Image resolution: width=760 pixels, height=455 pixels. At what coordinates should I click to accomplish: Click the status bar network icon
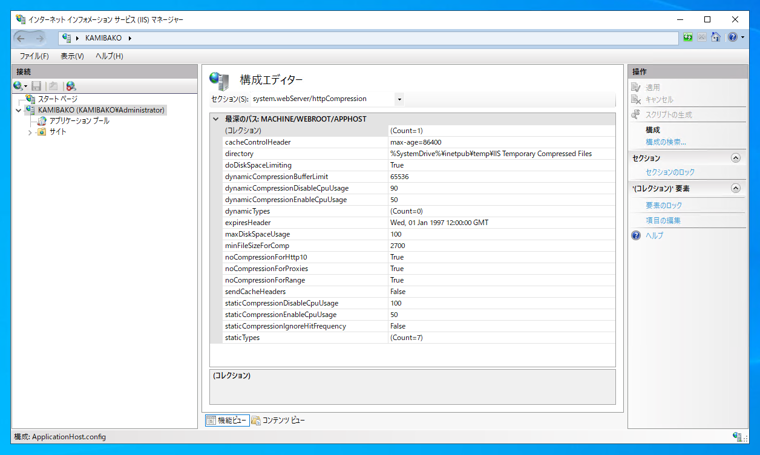tap(739, 437)
